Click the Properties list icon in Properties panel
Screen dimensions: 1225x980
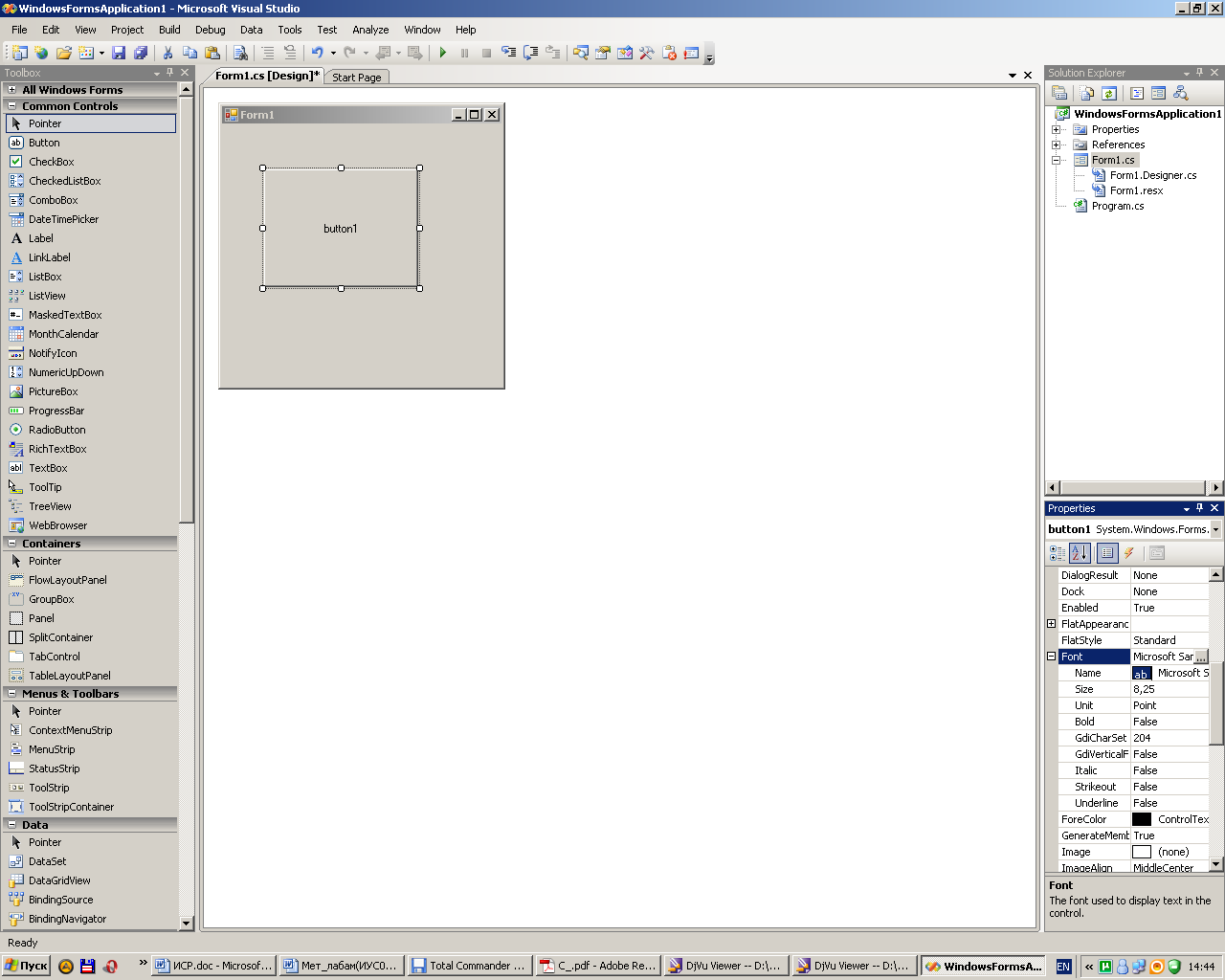[x=1107, y=553]
